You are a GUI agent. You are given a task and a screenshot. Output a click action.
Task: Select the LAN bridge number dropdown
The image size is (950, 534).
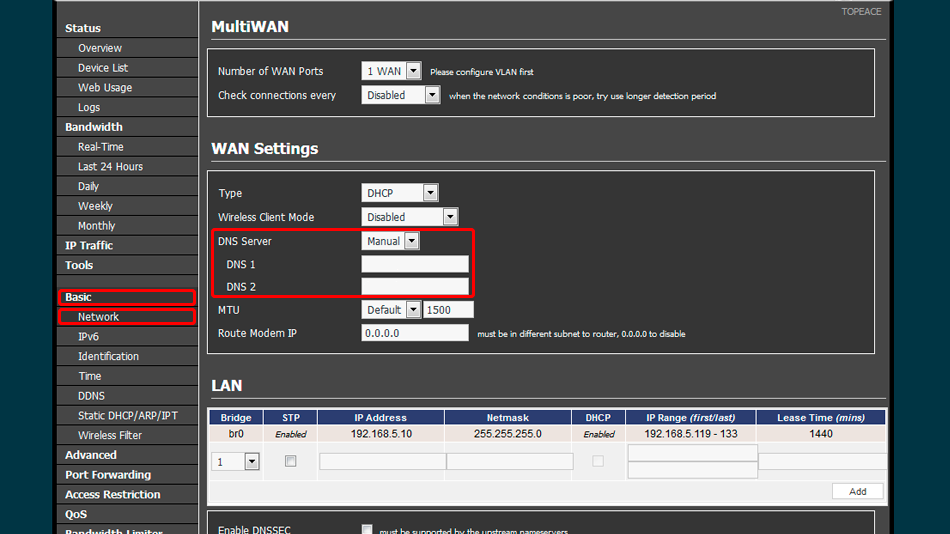pyautogui.click(x=236, y=461)
